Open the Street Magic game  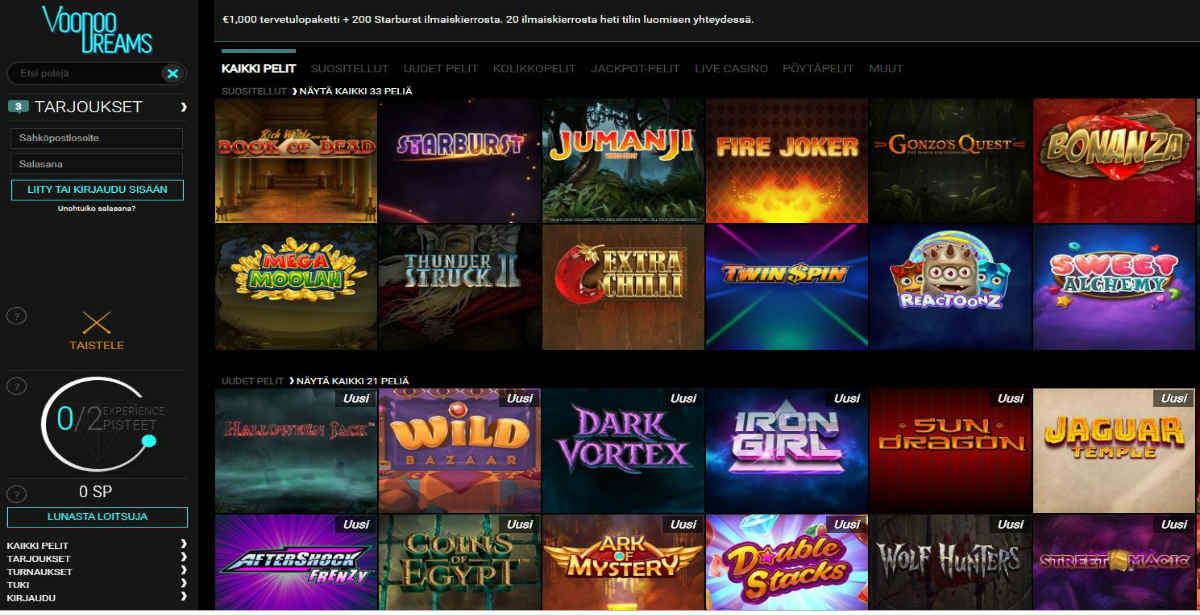[1114, 562]
